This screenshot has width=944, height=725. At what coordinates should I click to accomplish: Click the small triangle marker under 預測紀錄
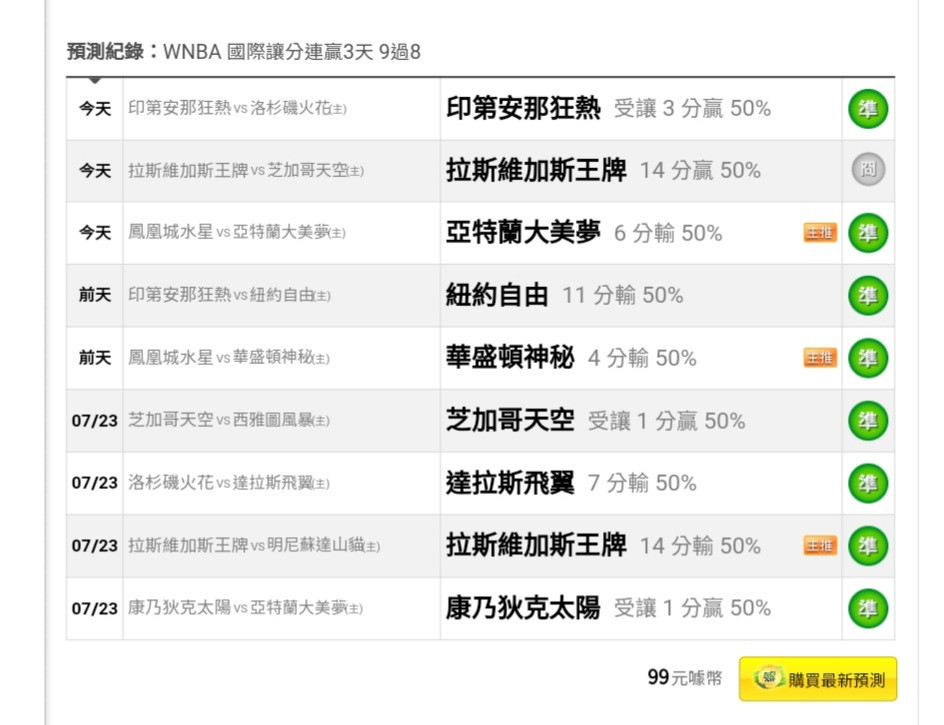coord(95,81)
